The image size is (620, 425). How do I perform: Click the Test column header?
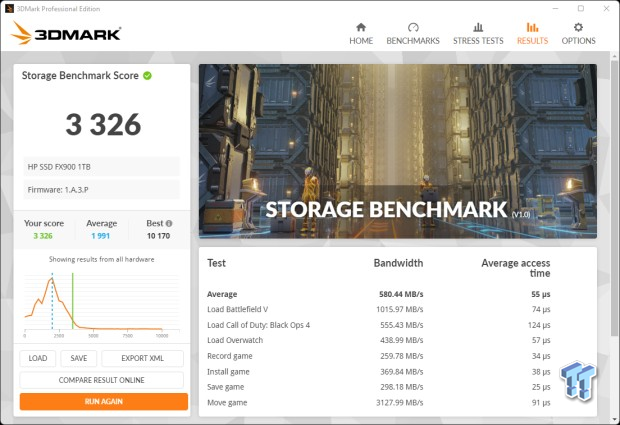click(x=216, y=263)
